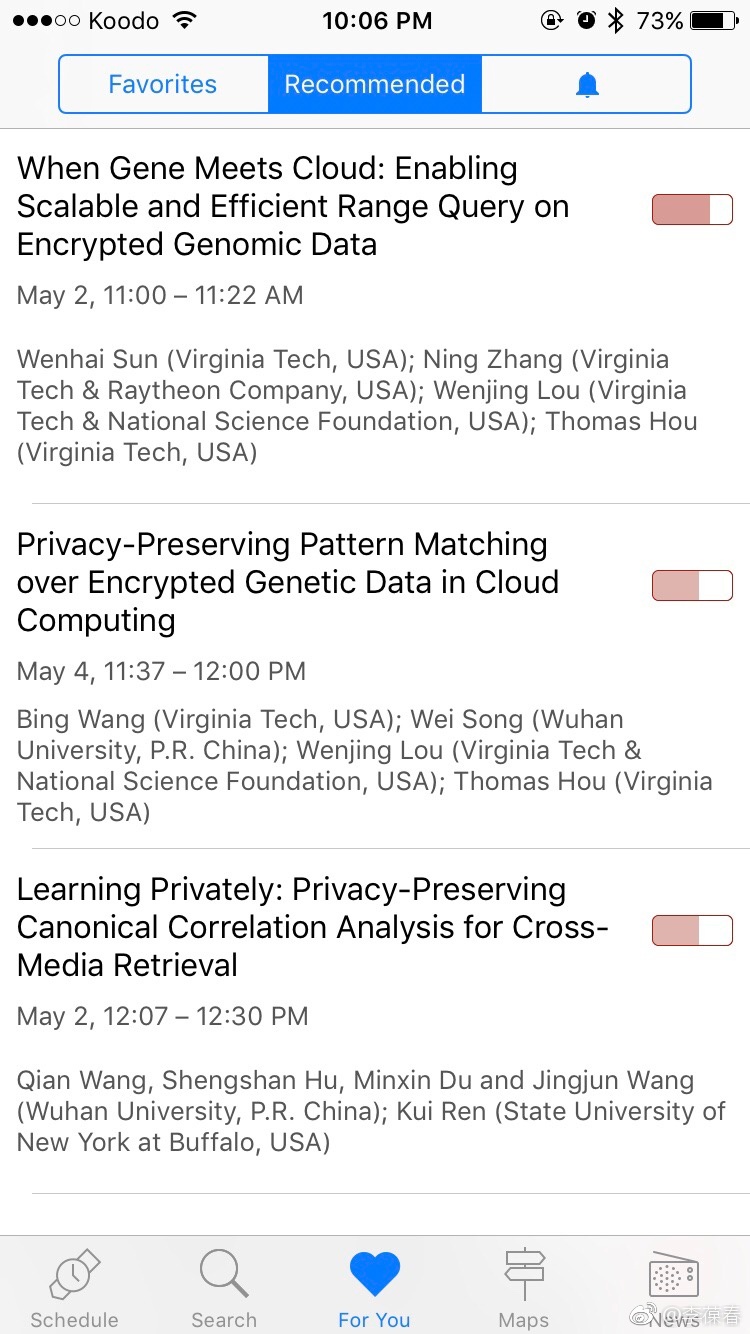This screenshot has height=1334, width=750.
Task: Toggle favorite for When Gene Meets Cloud
Action: (x=692, y=210)
